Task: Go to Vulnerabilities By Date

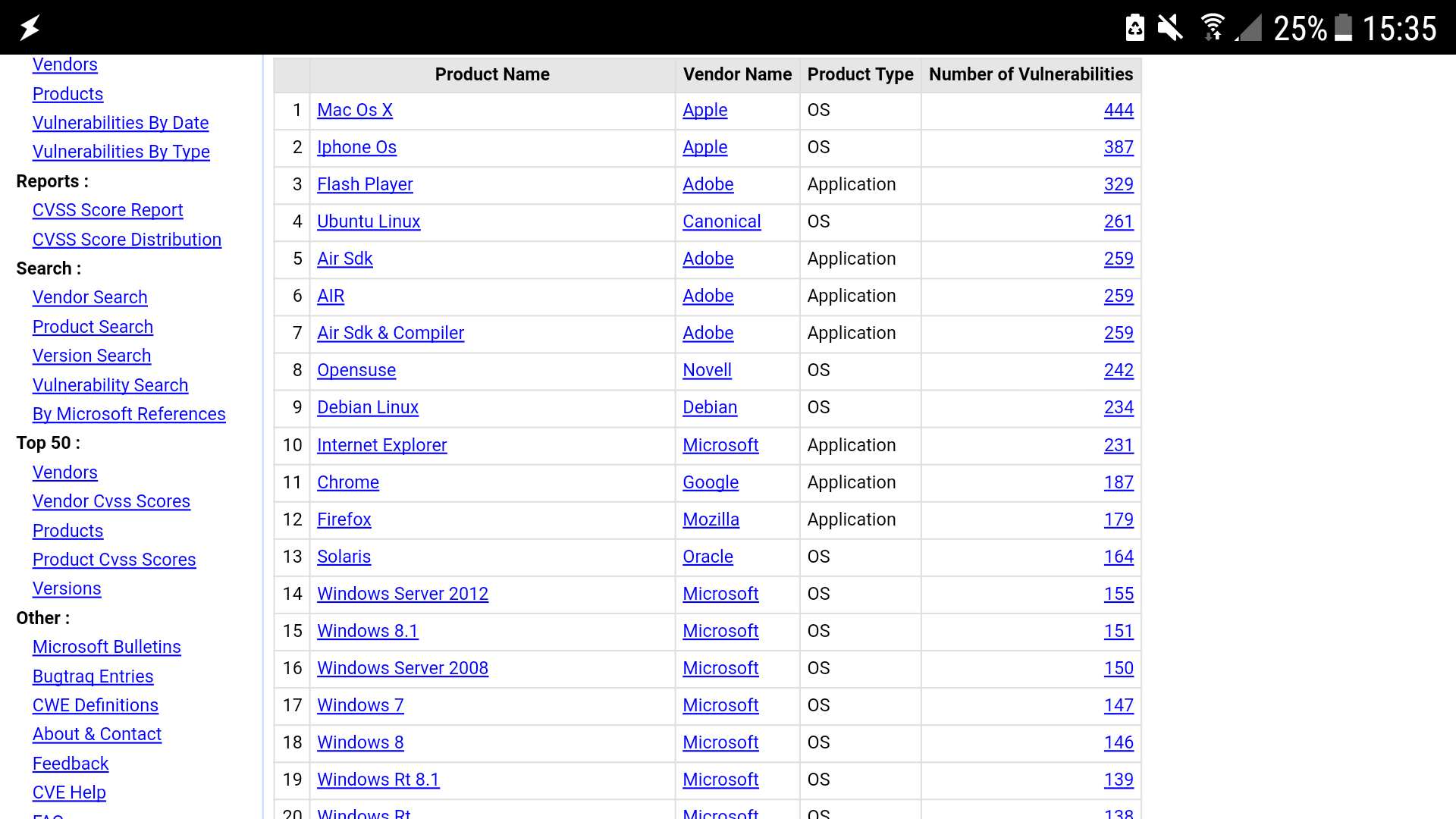Action: [x=121, y=123]
